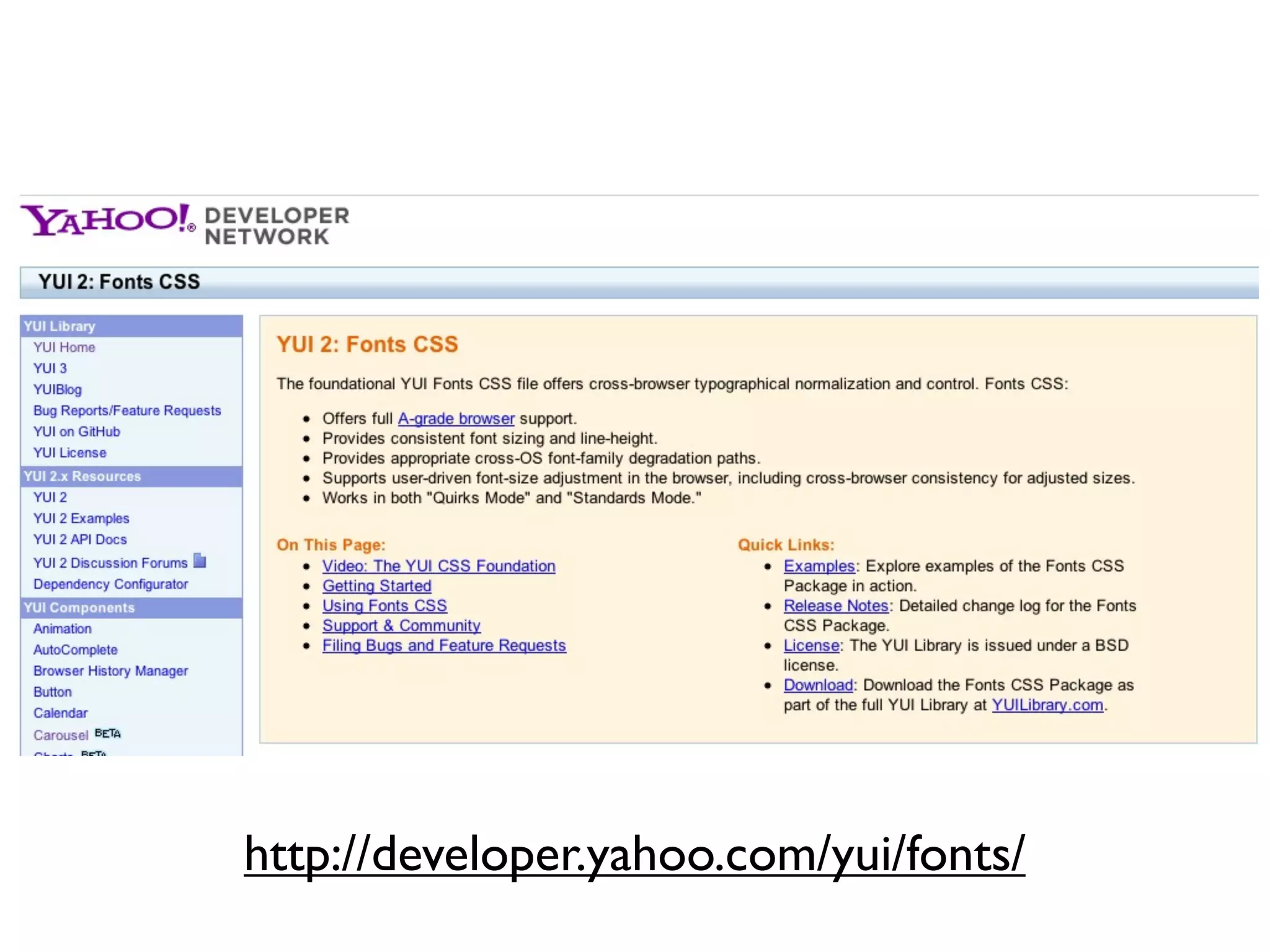The height and width of the screenshot is (952, 1270).
Task: Open YUI 2 API Docs link
Action: point(80,539)
